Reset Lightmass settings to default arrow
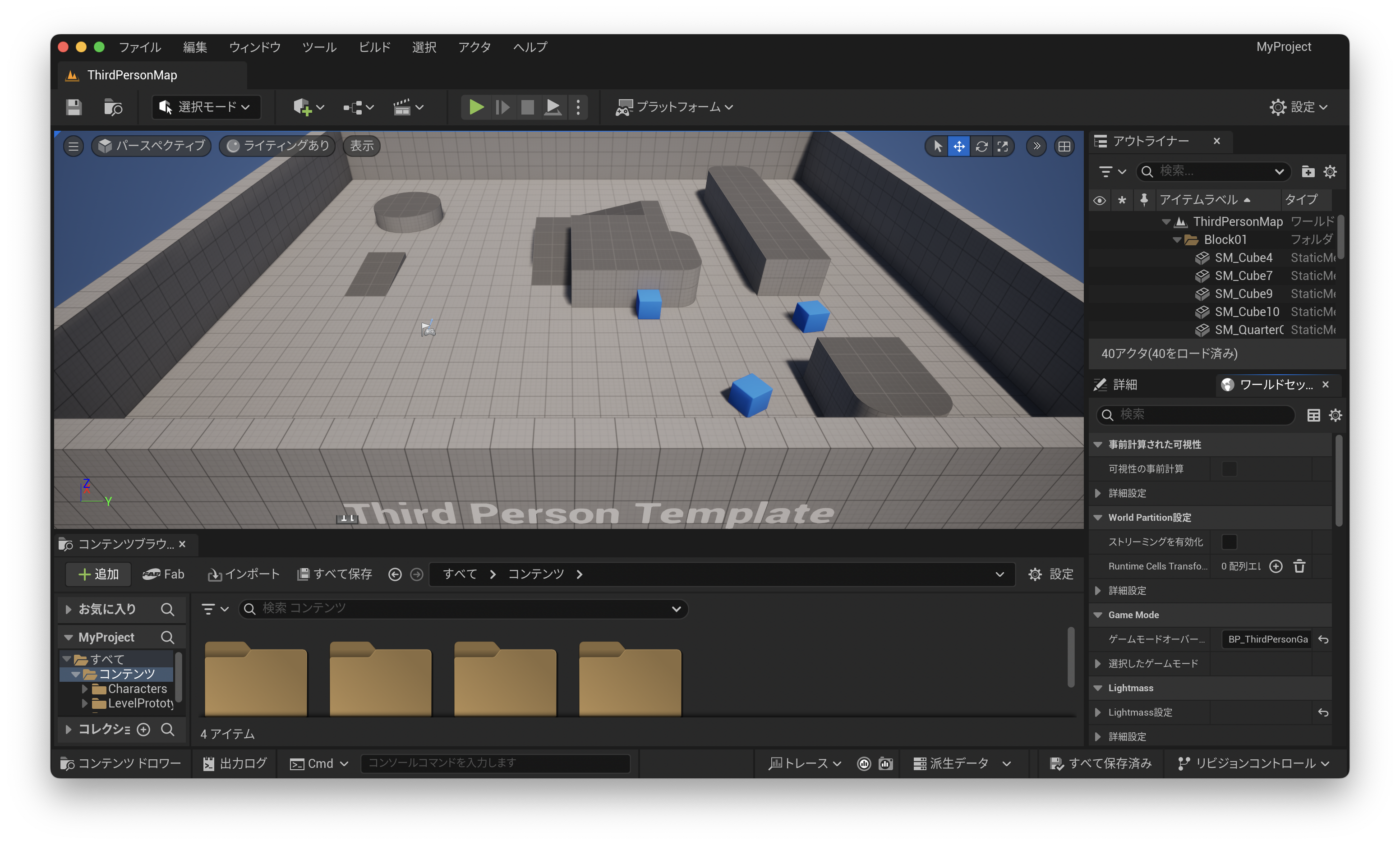 (1323, 712)
